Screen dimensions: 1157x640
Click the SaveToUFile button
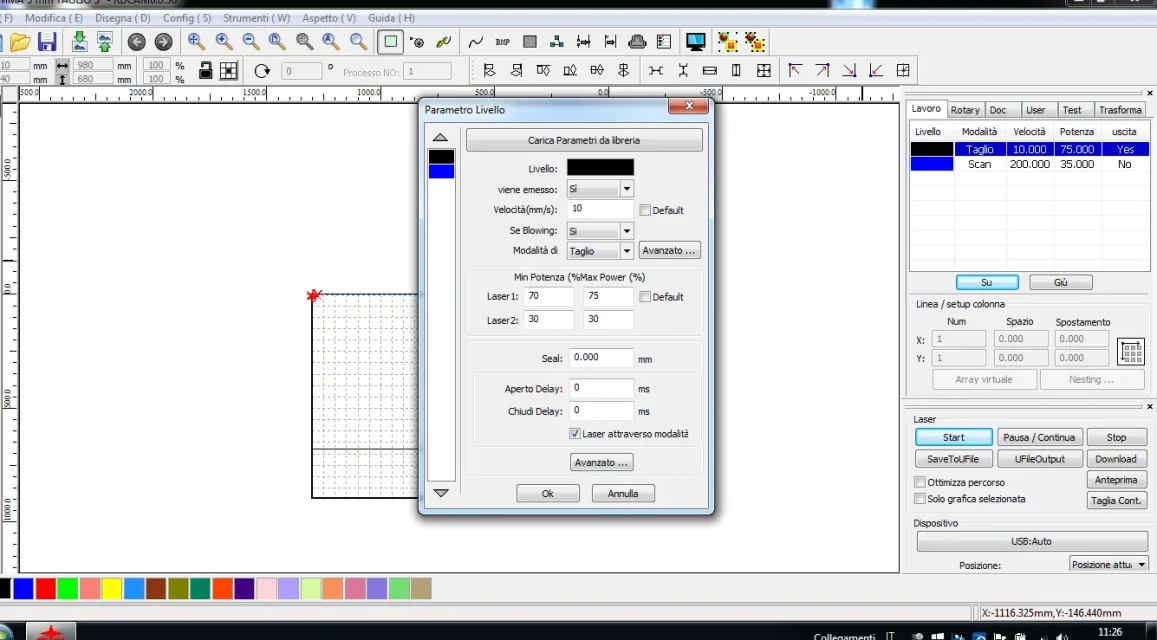(953, 458)
